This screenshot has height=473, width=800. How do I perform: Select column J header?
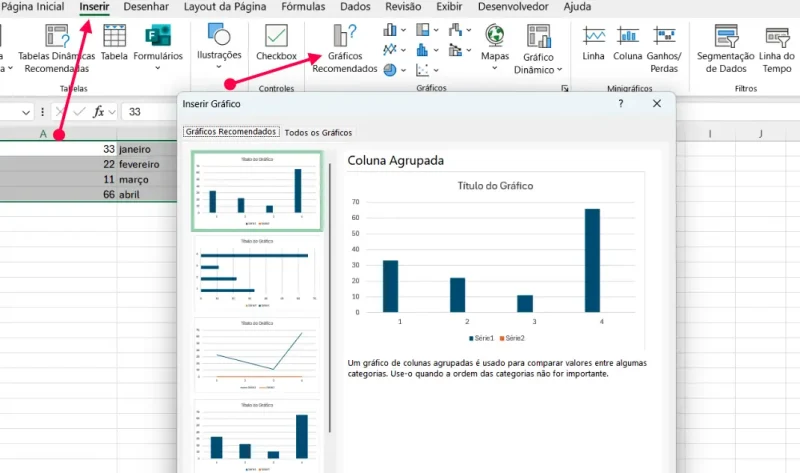pos(761,134)
